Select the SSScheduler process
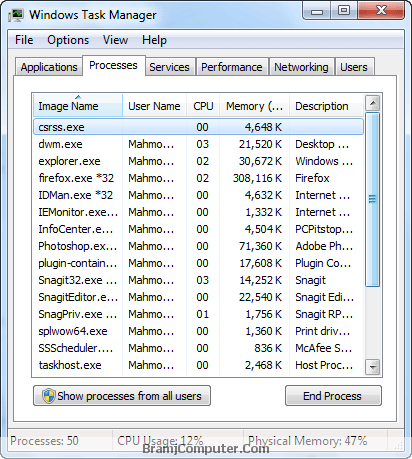The height and width of the screenshot is (459, 412). tap(198, 348)
